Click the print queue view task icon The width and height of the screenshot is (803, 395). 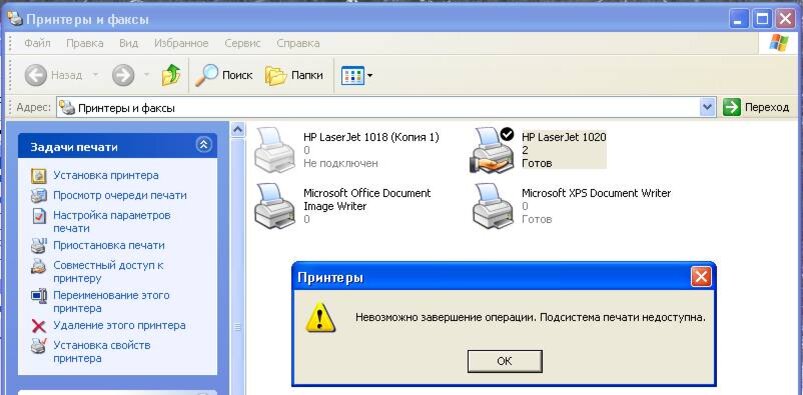[39, 195]
